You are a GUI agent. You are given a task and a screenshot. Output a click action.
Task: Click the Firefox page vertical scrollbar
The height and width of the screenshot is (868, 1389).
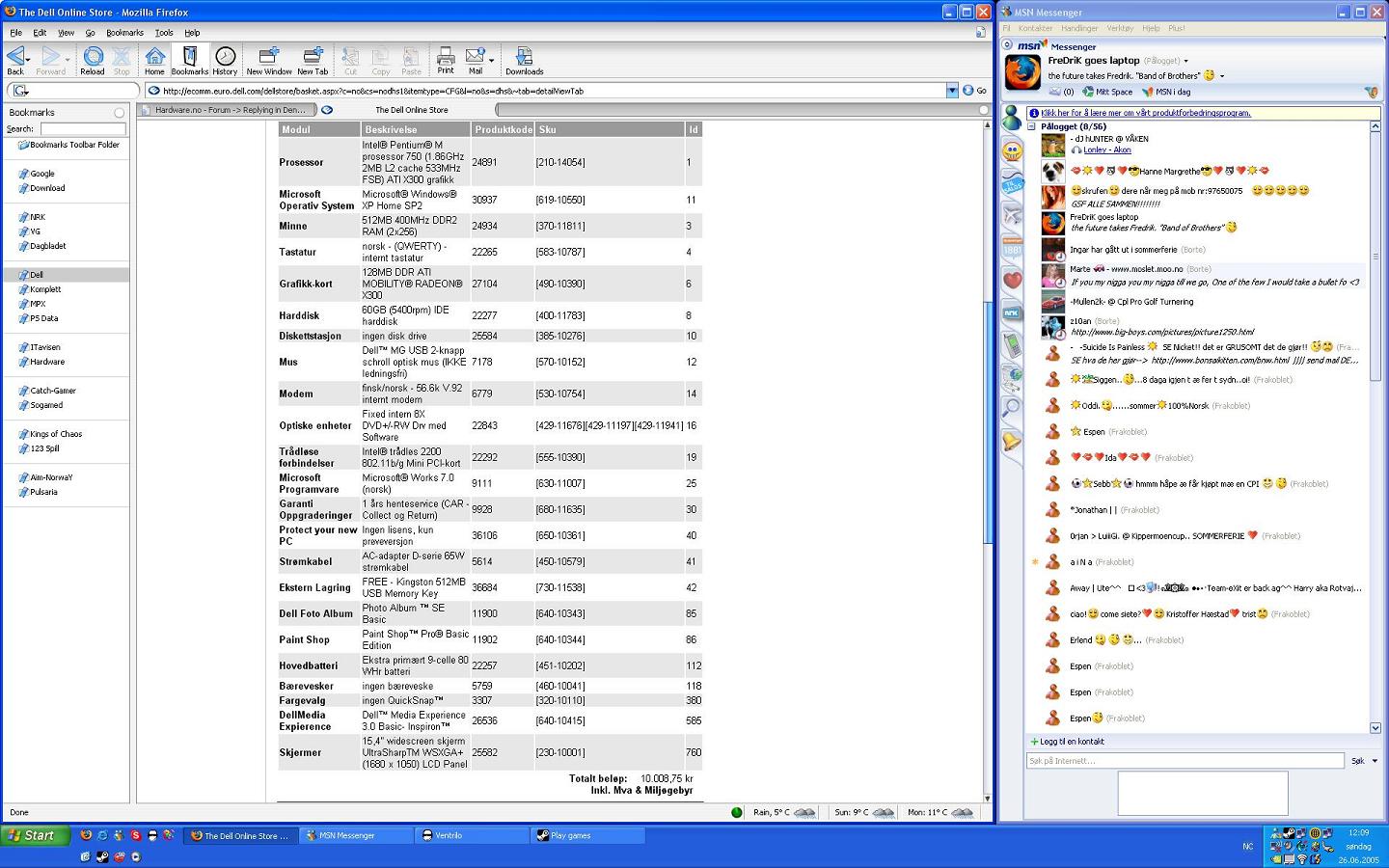coord(987,421)
